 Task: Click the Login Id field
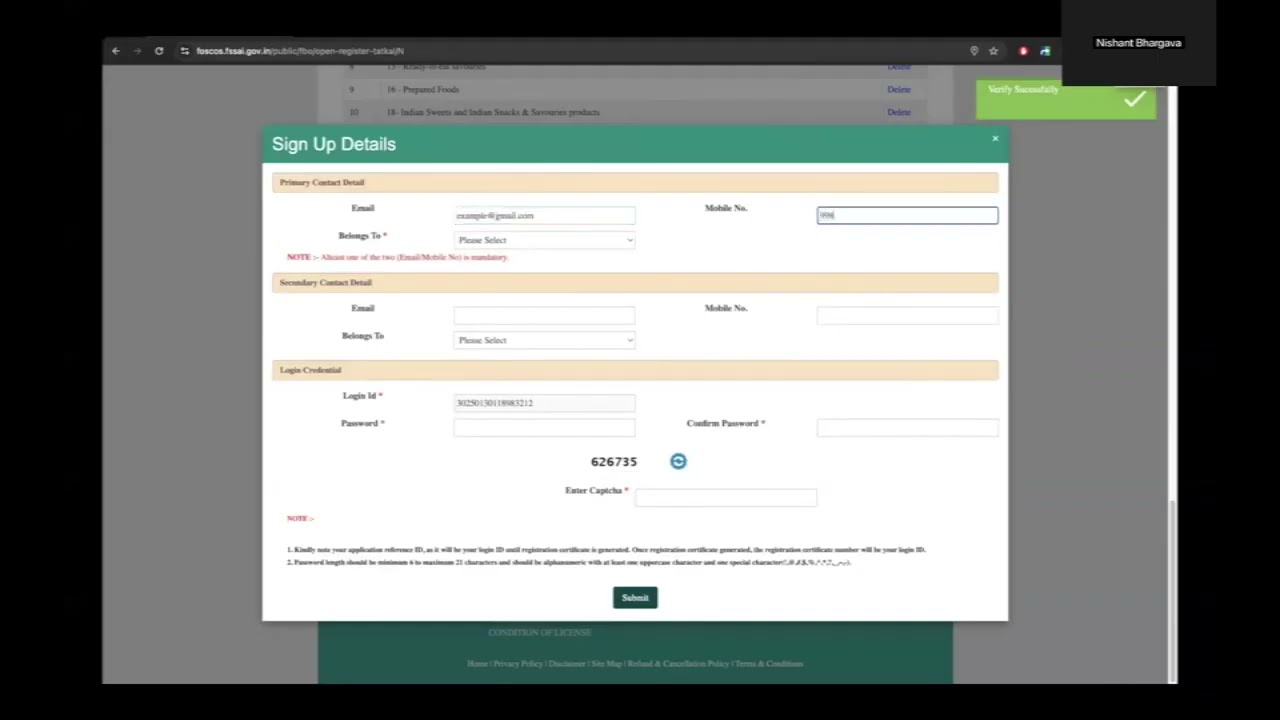(x=544, y=403)
